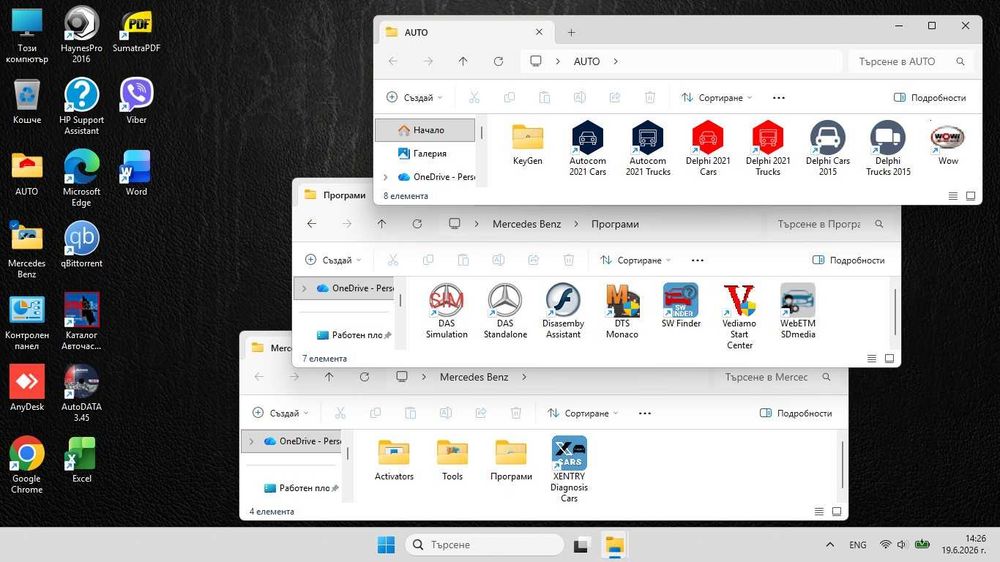Screen dimensions: 1000x562
Task: Select the AUTO folder on desktop
Action: 26,172
